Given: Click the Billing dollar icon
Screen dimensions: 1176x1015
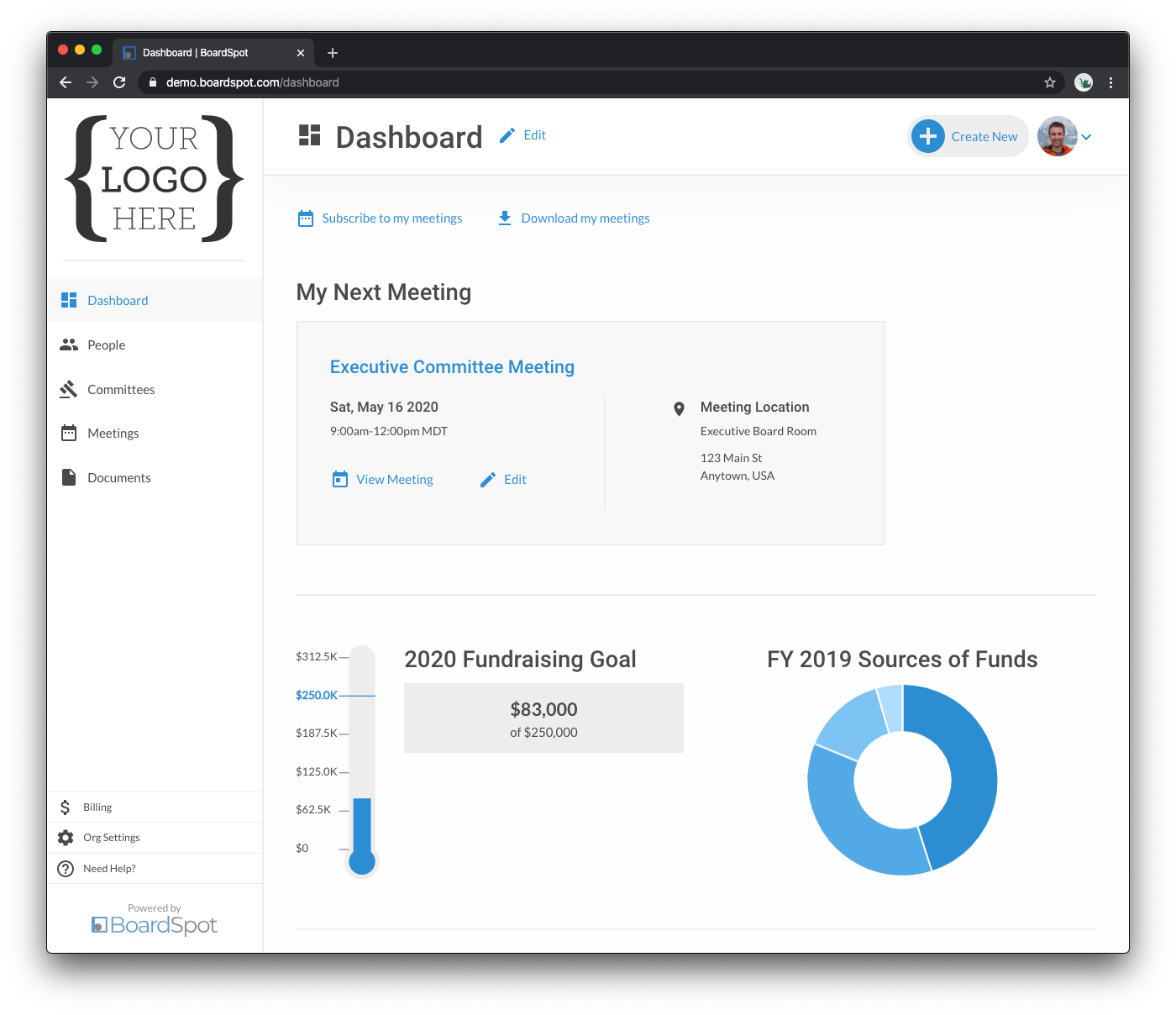Looking at the screenshot, I should (x=65, y=807).
